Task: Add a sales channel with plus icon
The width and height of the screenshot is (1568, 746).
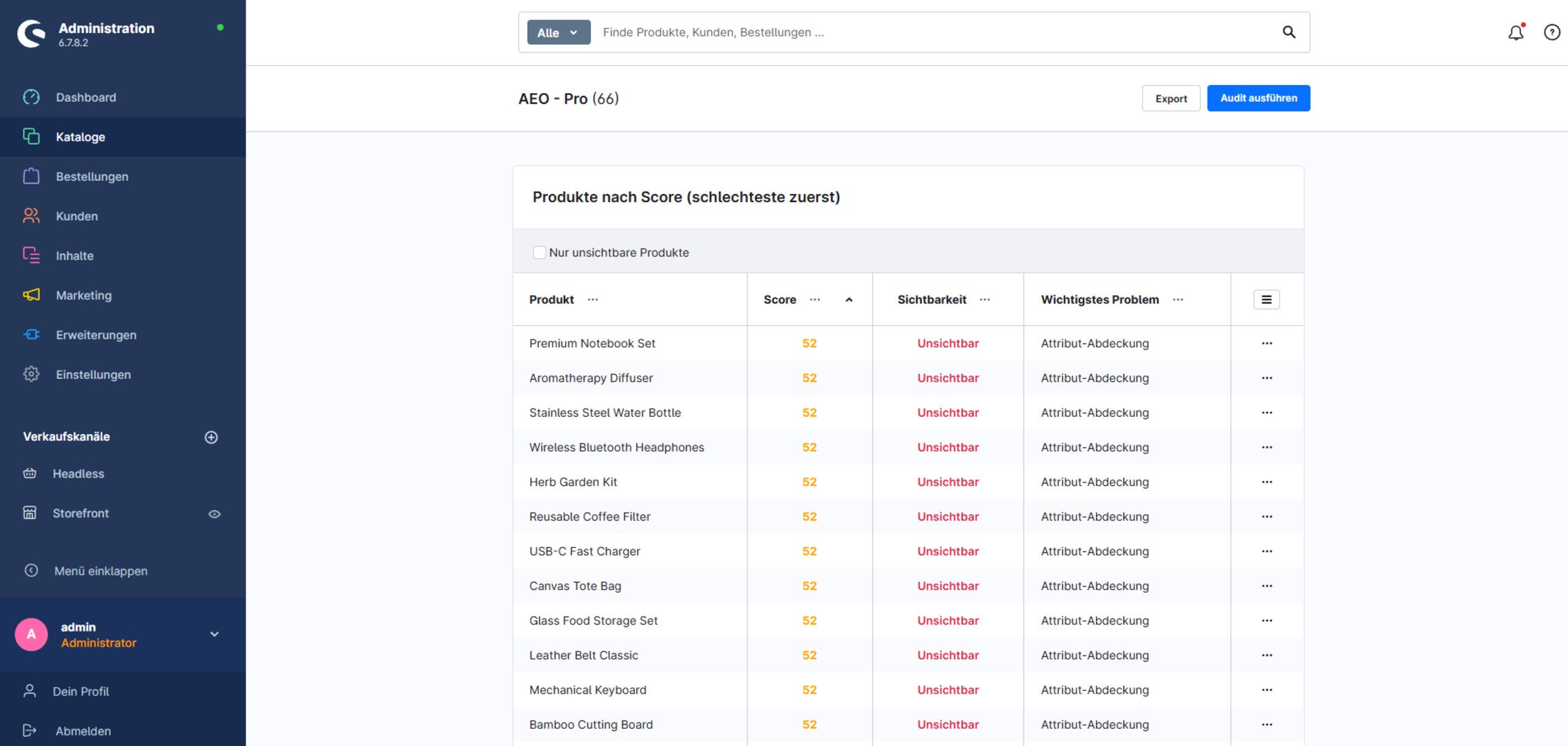Action: 211,437
